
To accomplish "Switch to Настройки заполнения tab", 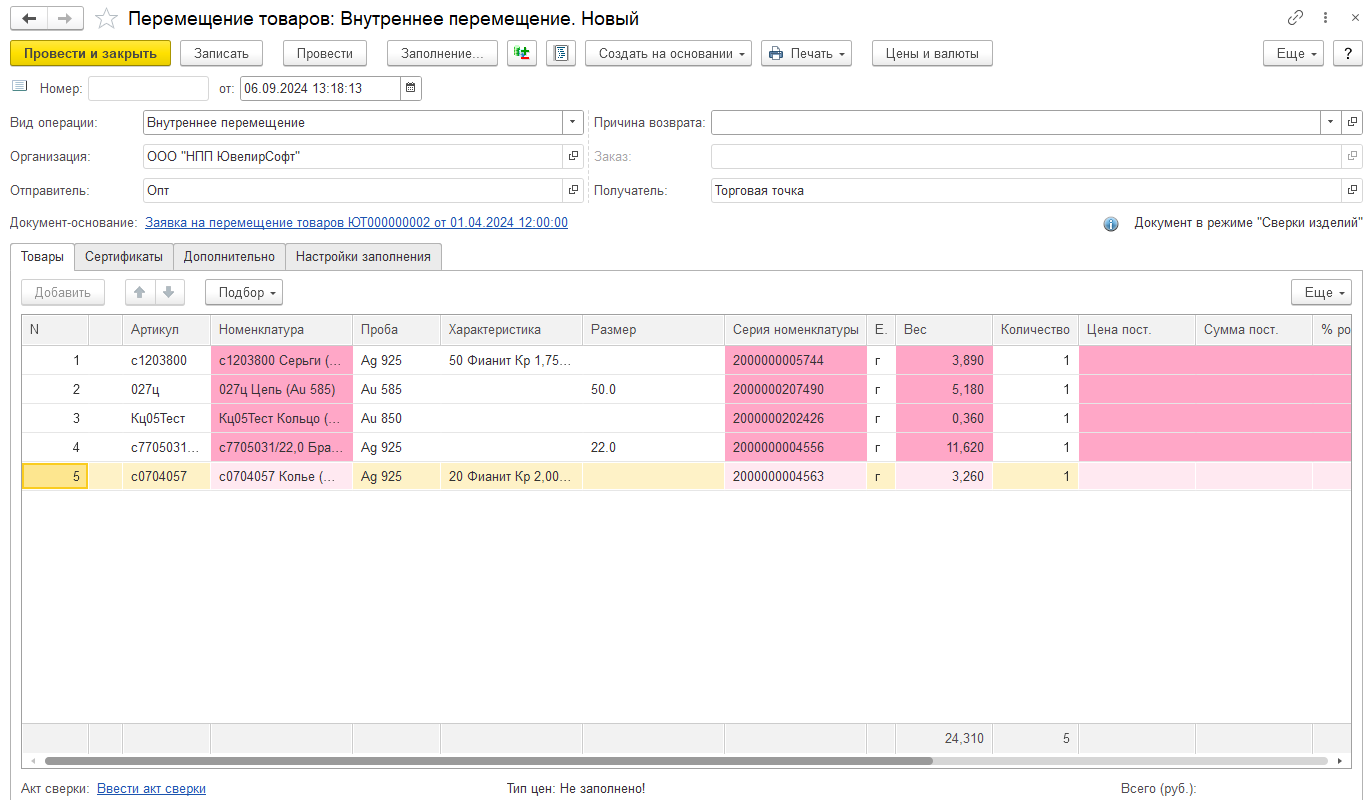I will tap(363, 256).
